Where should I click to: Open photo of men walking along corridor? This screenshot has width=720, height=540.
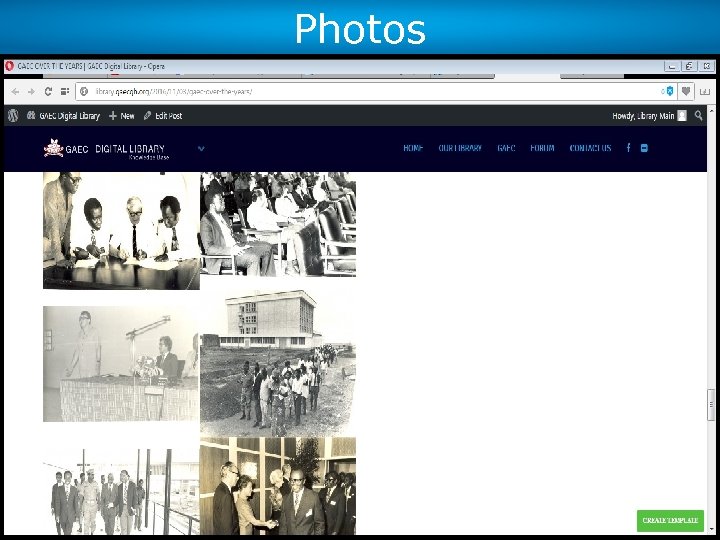[121, 491]
